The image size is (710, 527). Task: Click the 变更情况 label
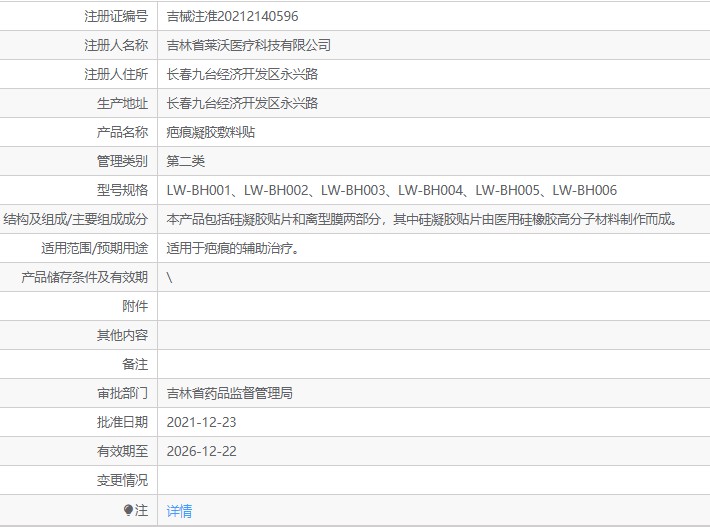[x=122, y=480]
